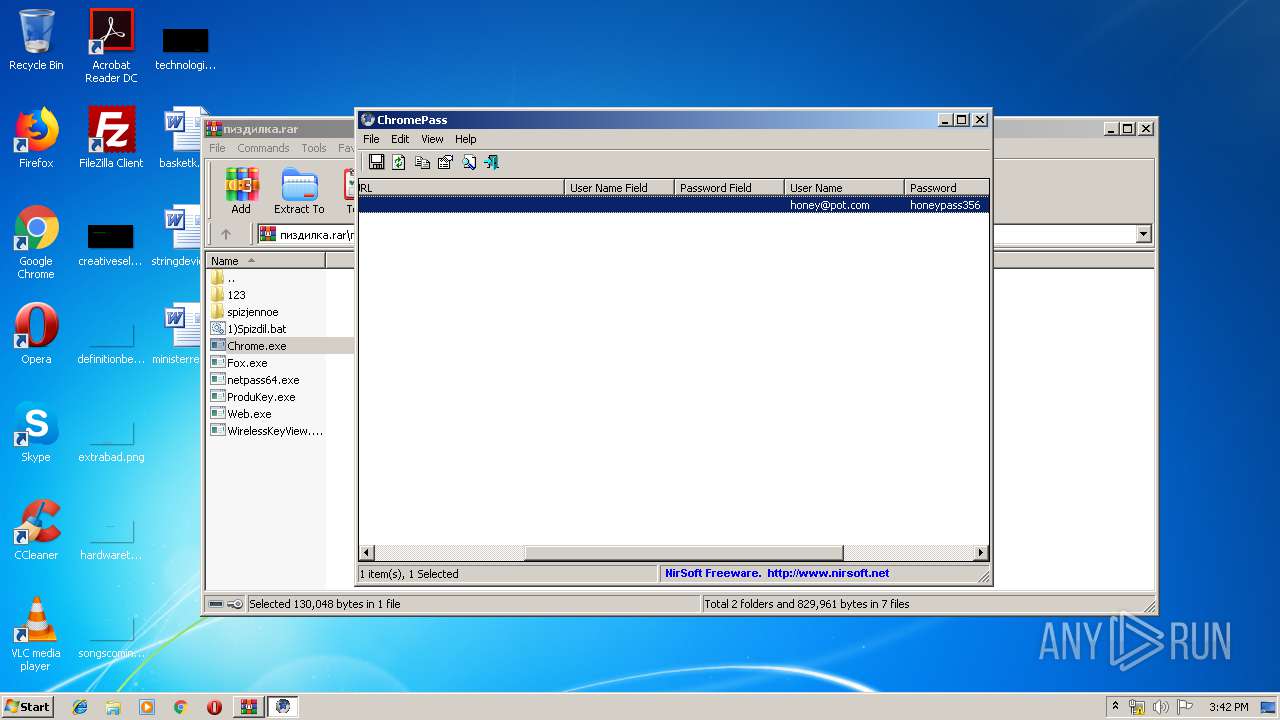Image resolution: width=1280 pixels, height=720 pixels.
Task: Select the honeypass356 password cell
Action: [x=945, y=205]
